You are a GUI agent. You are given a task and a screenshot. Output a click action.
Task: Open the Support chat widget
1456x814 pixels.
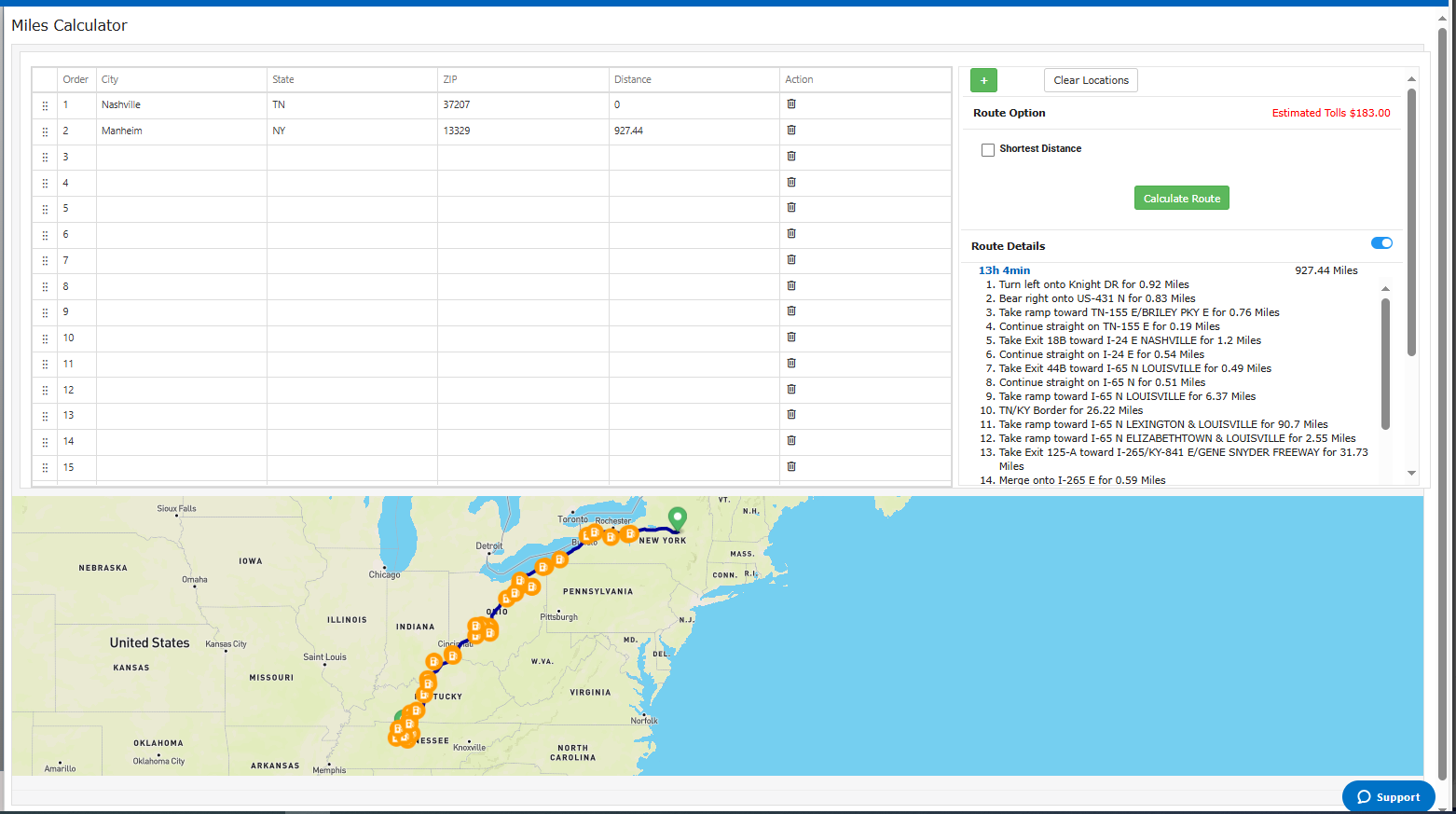pyautogui.click(x=1388, y=796)
